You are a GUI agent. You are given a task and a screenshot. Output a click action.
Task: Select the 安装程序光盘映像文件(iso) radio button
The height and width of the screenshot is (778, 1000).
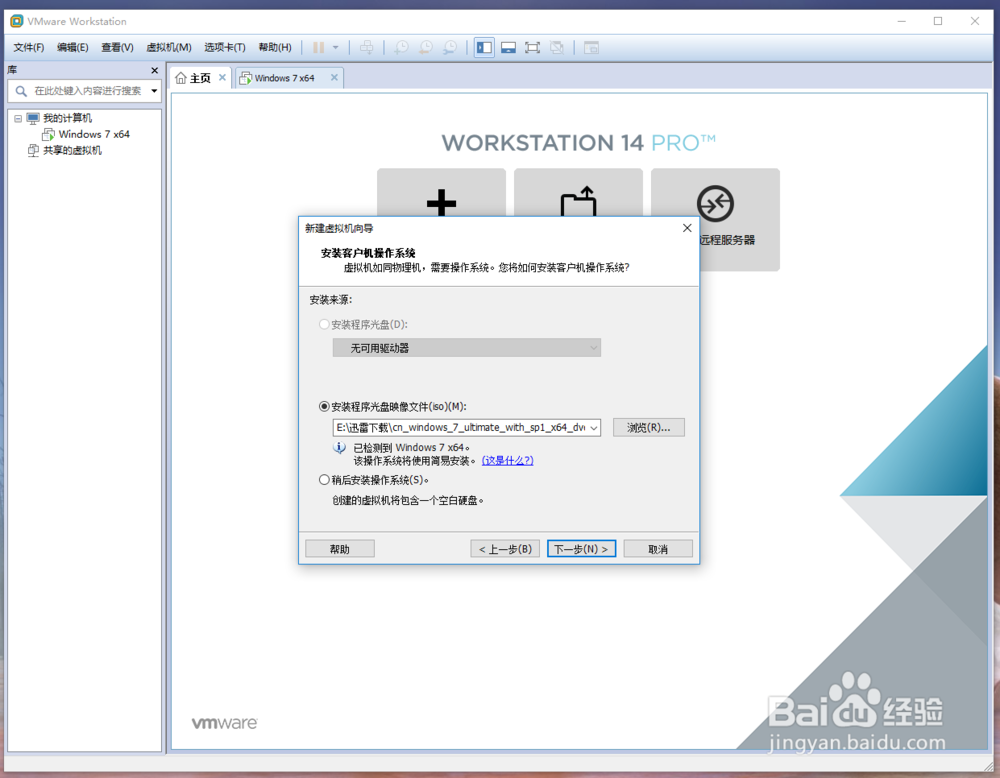324,406
